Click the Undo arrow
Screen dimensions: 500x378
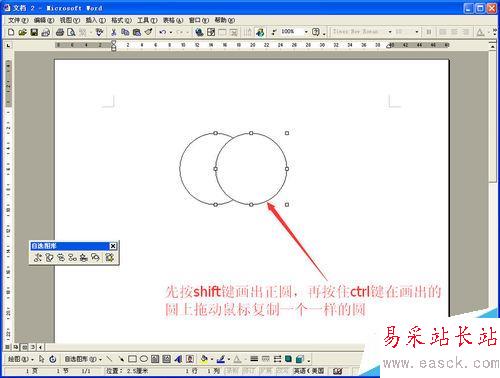pyautogui.click(x=163, y=32)
